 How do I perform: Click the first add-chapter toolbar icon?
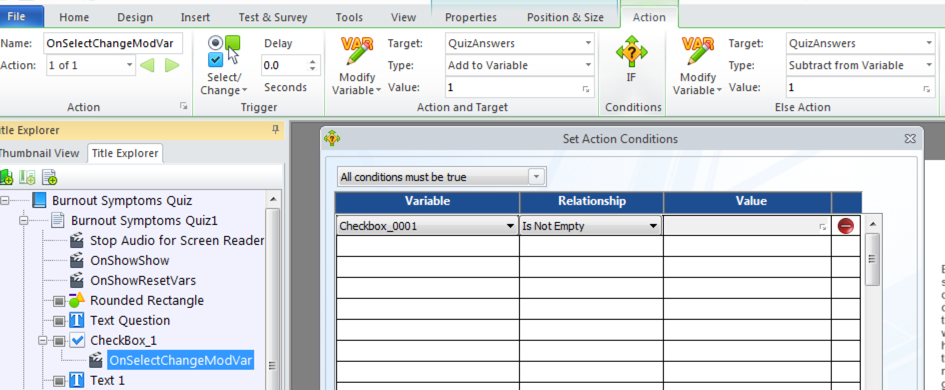(7, 177)
